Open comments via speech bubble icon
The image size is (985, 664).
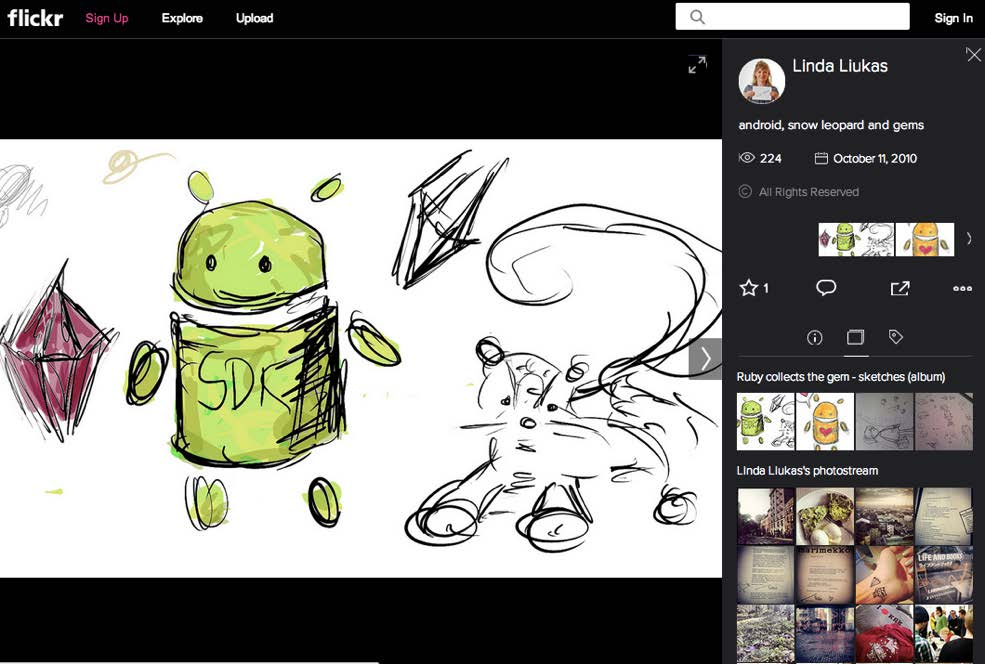click(826, 288)
